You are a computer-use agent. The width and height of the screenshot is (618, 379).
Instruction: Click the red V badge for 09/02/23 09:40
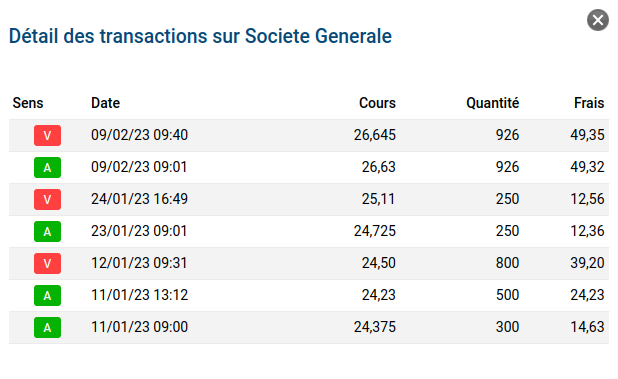(x=47, y=136)
